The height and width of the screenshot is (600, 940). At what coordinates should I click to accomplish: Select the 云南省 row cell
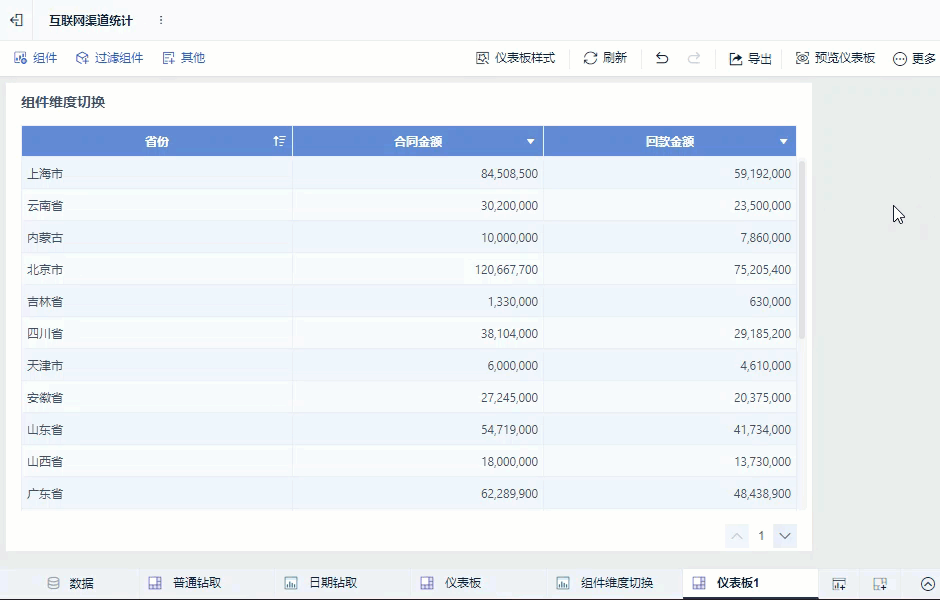pos(157,206)
